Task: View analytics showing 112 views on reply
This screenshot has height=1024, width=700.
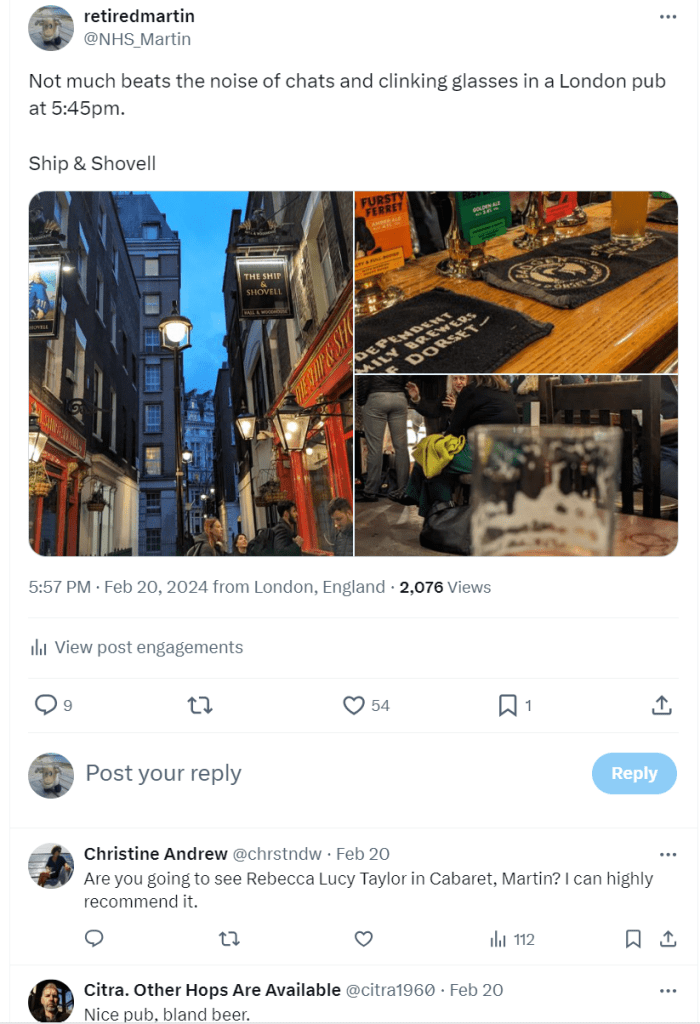Action: click(513, 939)
